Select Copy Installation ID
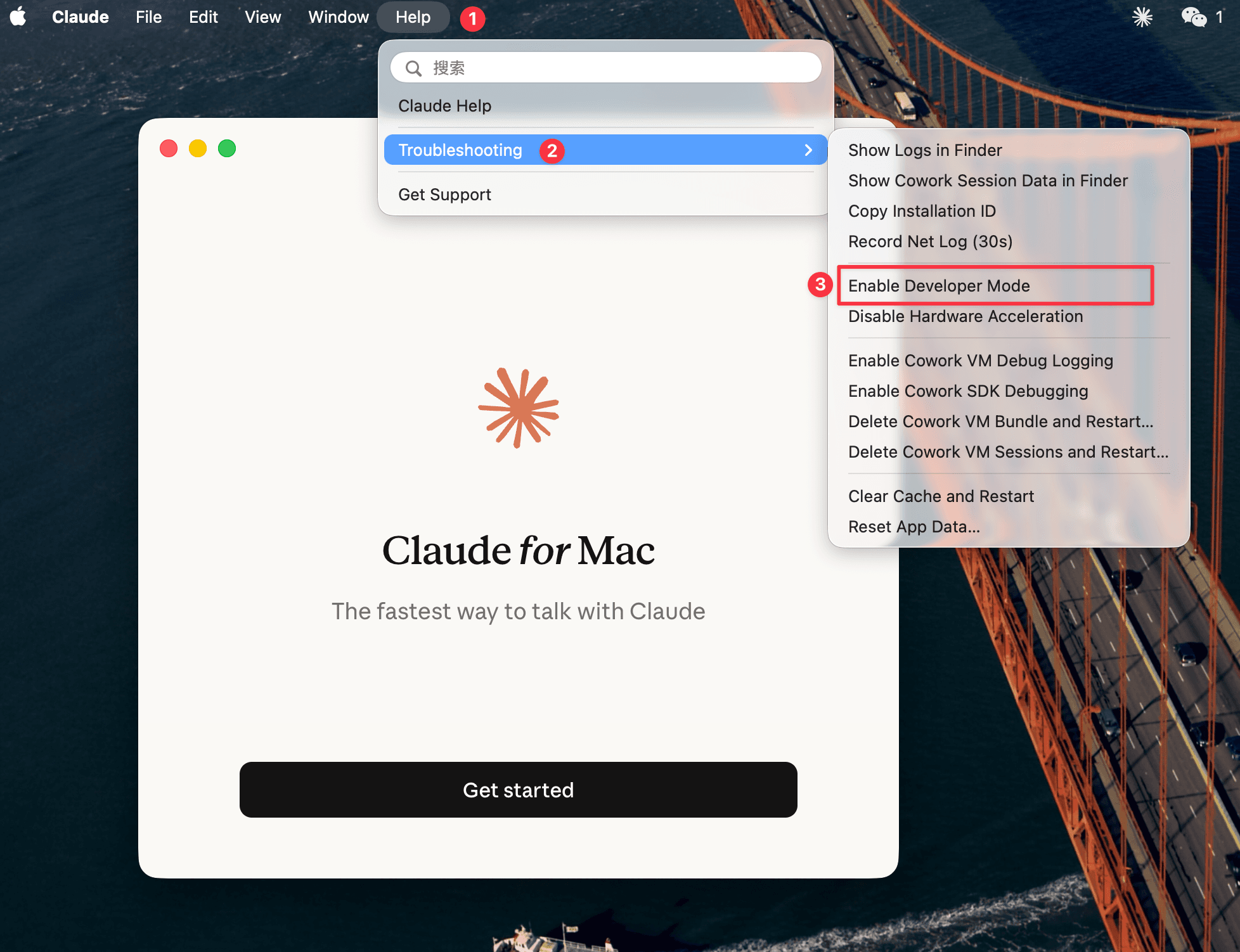Viewport: 1240px width, 952px height. point(922,211)
